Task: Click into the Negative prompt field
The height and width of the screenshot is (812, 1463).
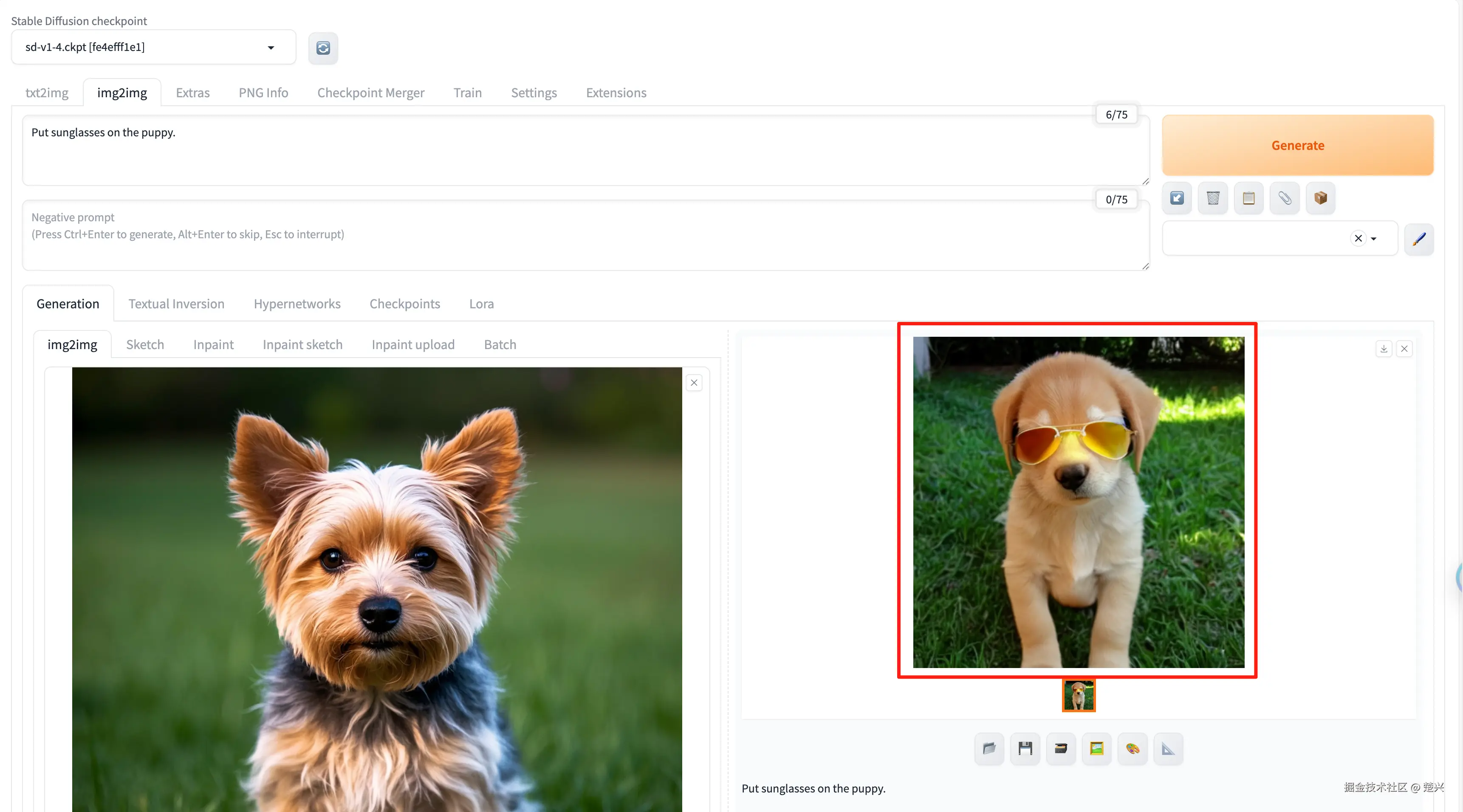Action: pos(585,234)
